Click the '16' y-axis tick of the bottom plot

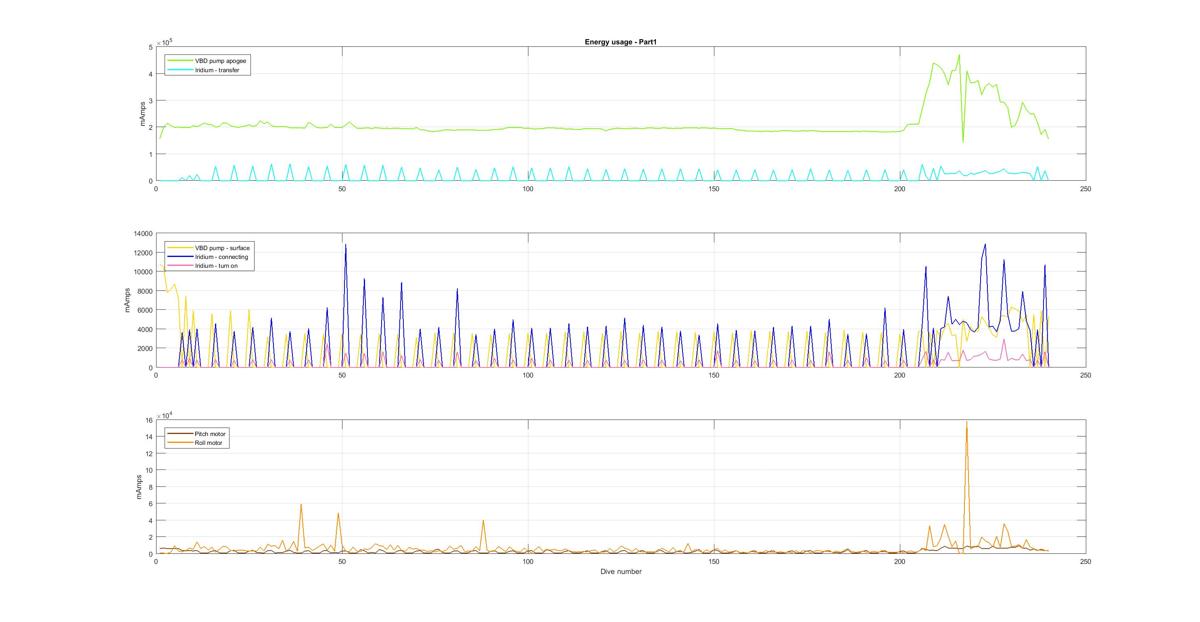pyautogui.click(x=148, y=420)
